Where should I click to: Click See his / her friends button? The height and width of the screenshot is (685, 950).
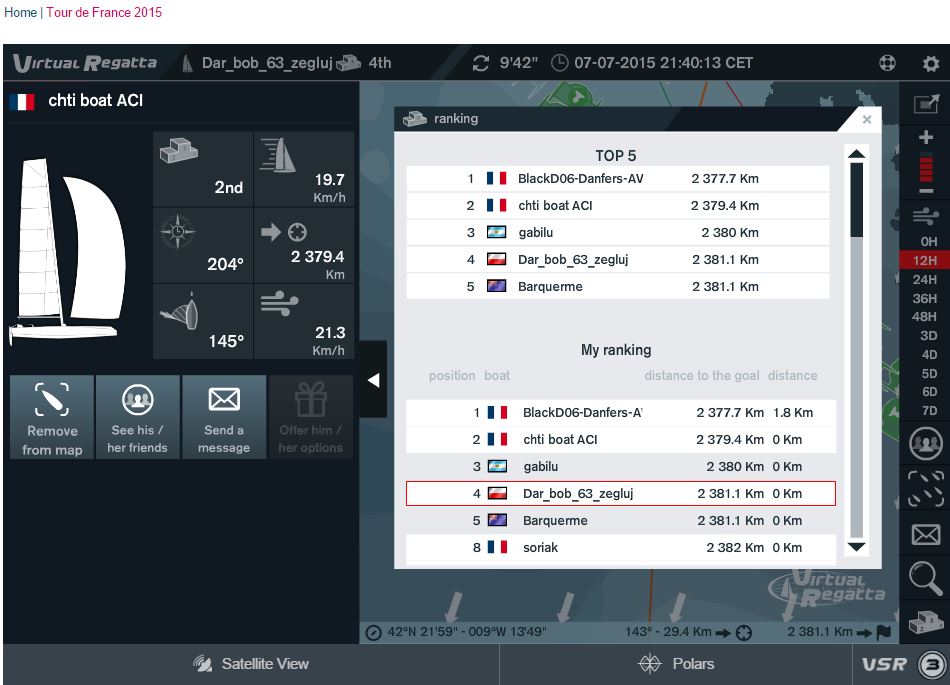coord(138,417)
